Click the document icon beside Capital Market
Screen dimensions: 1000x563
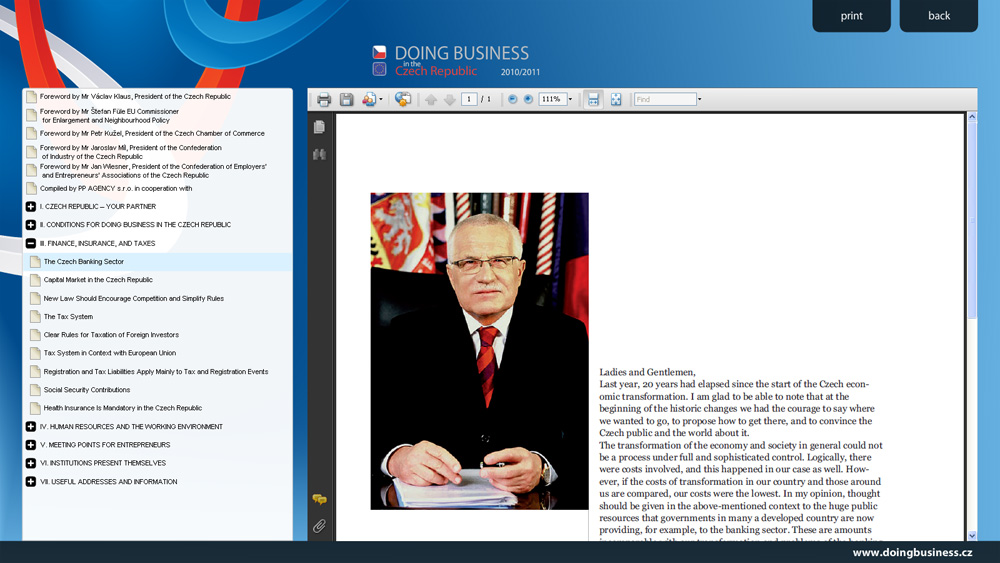point(35,279)
